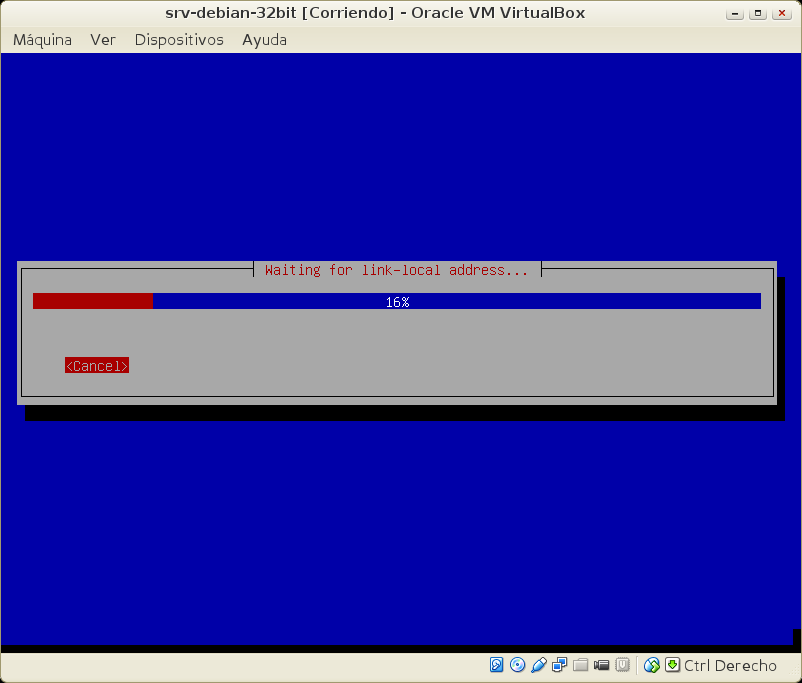Click the mouse integration status icon

[652, 665]
